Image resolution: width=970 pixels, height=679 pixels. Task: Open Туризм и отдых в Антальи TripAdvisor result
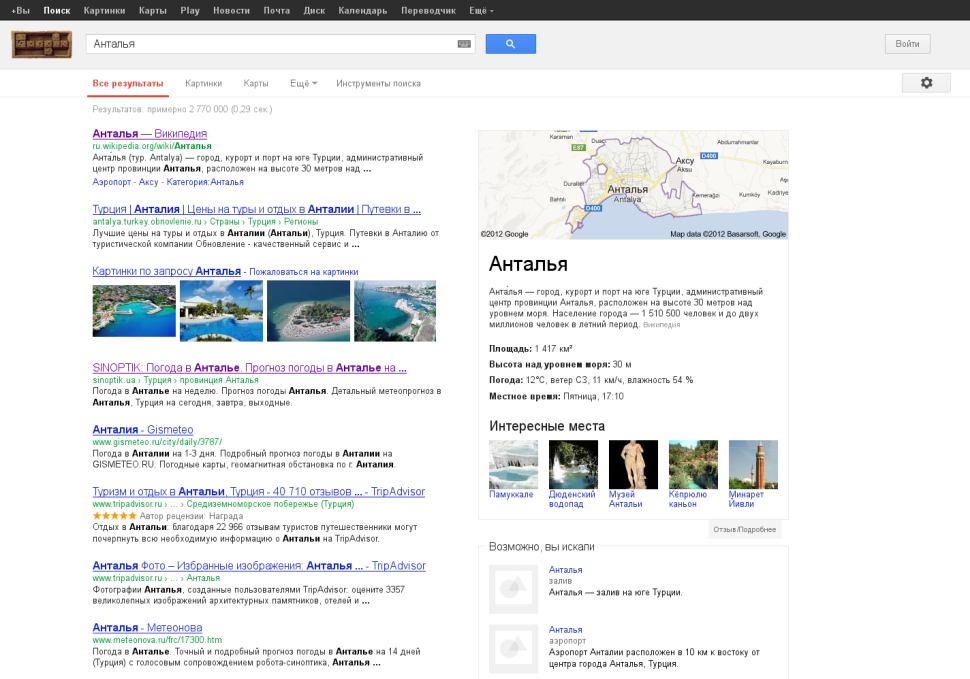click(259, 491)
